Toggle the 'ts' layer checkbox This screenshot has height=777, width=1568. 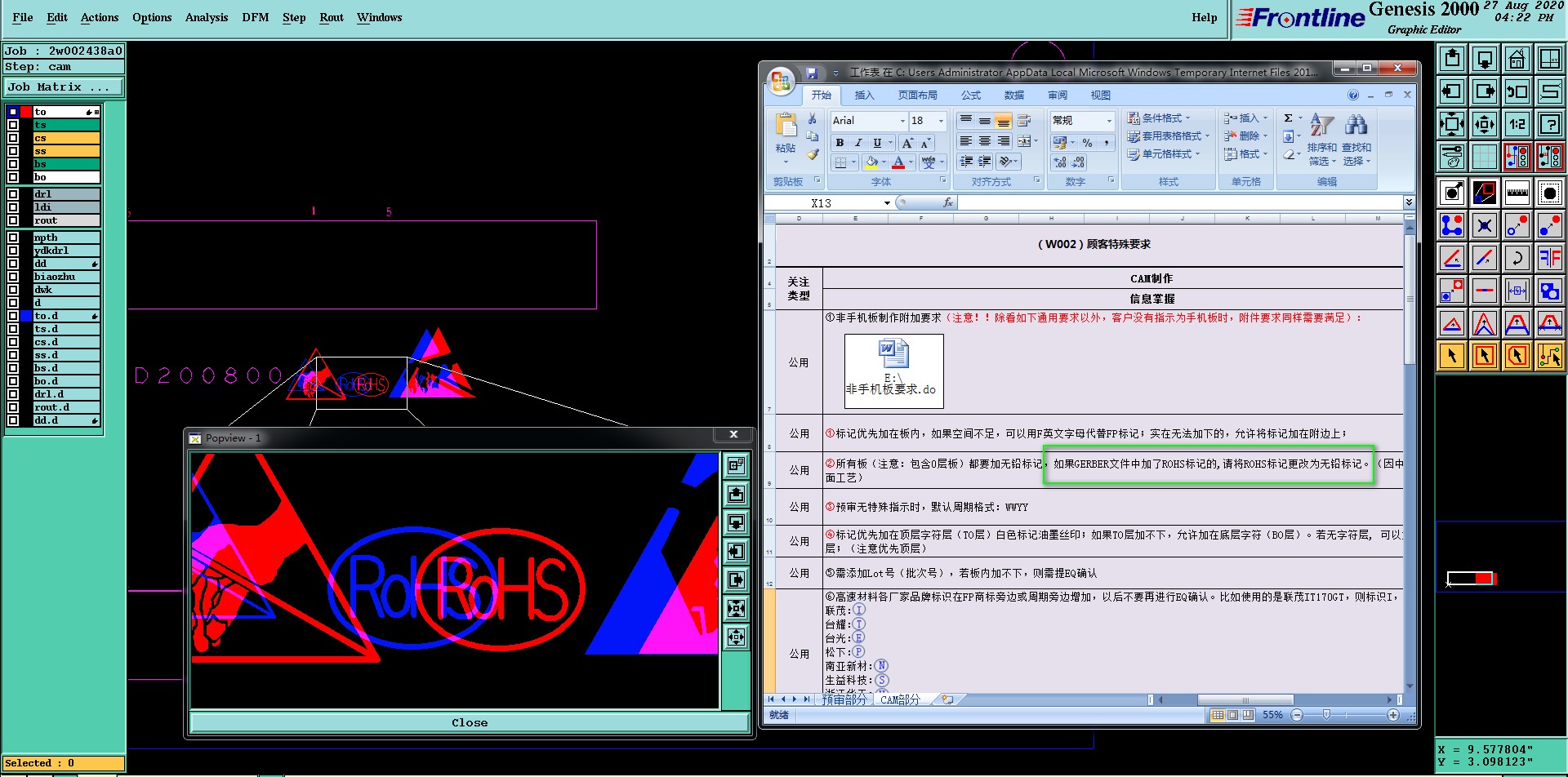tap(13, 125)
